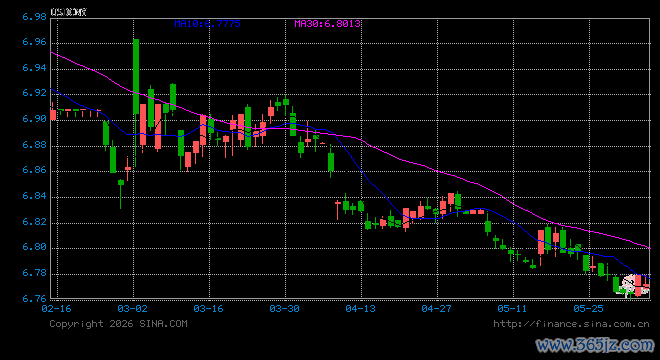Click the 6.78 price axis label
The image size is (660, 360).
35,273
